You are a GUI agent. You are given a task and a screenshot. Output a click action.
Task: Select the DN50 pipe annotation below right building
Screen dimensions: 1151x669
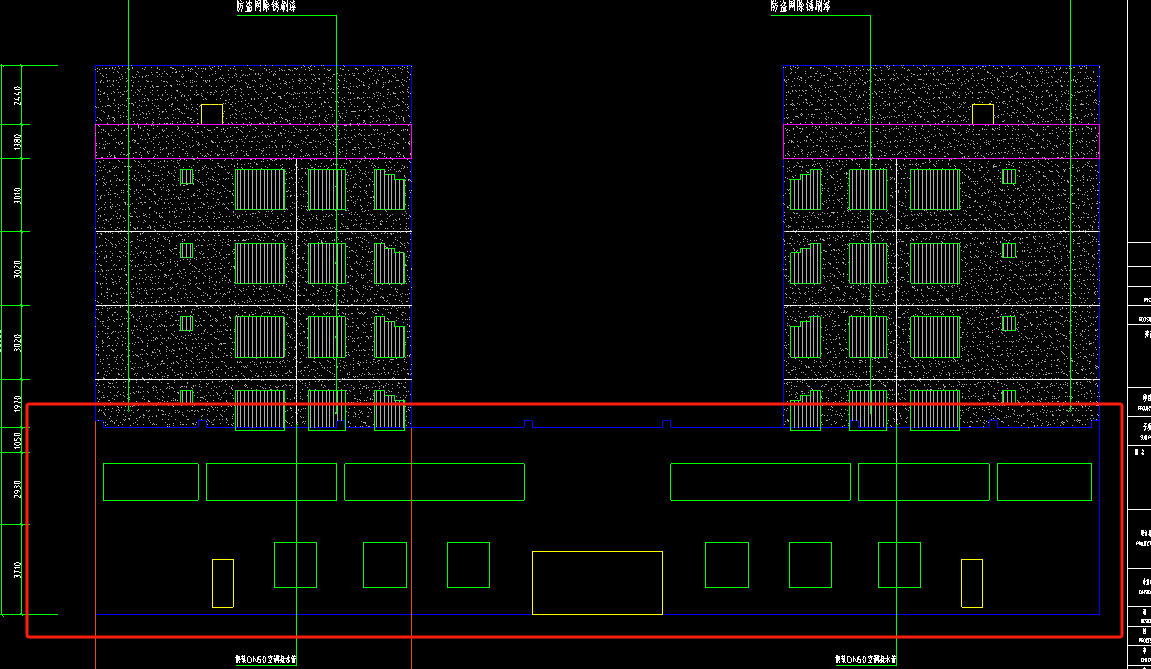[865, 659]
